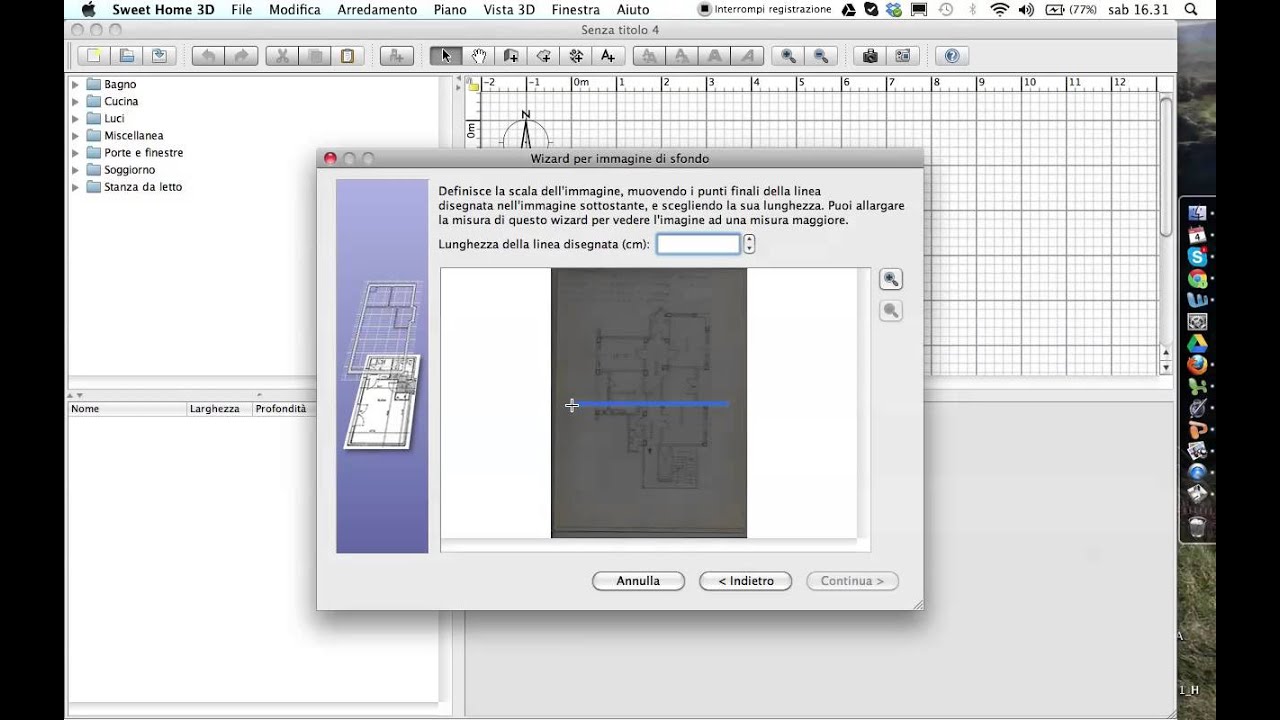This screenshot has height=720, width=1280.
Task: Open the Finestra menu
Action: (576, 10)
